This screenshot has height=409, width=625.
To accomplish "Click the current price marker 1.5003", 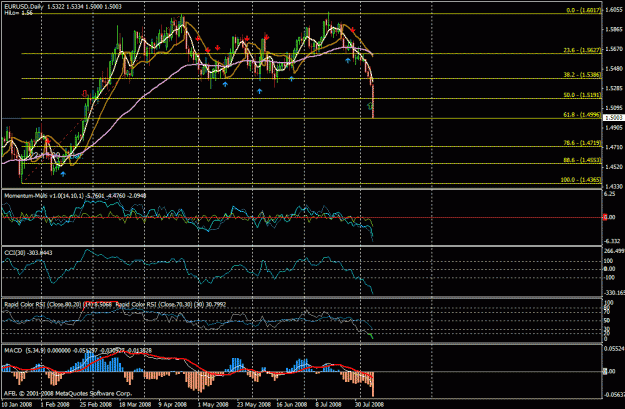I will [x=614, y=118].
